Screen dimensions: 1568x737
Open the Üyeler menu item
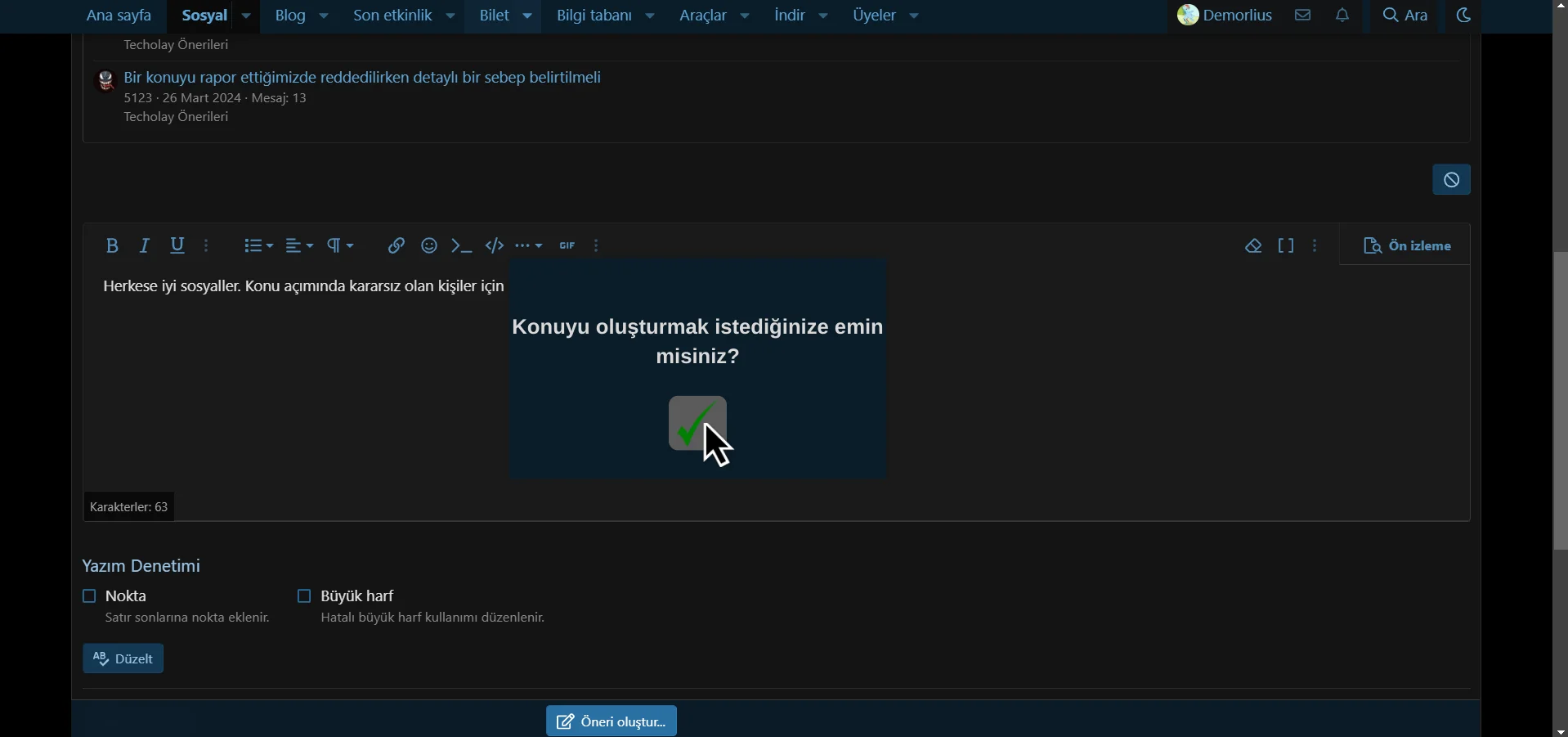click(876, 16)
